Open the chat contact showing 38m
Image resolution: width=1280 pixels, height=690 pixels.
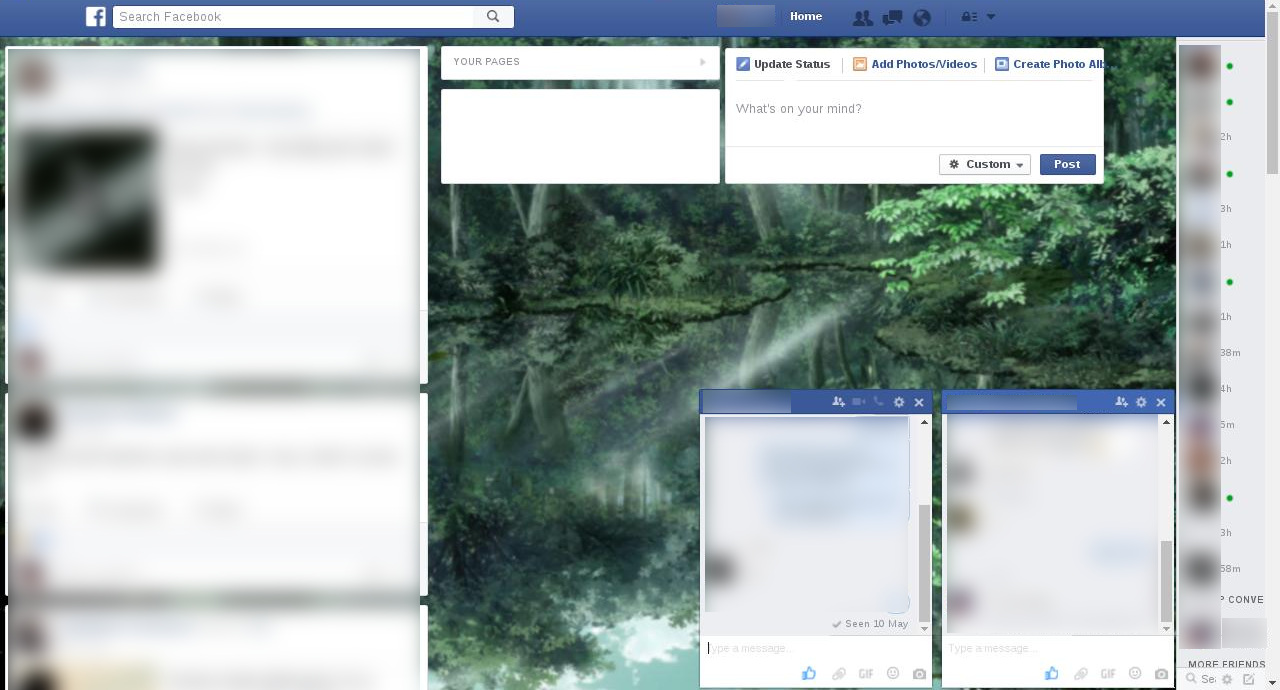(x=1221, y=353)
